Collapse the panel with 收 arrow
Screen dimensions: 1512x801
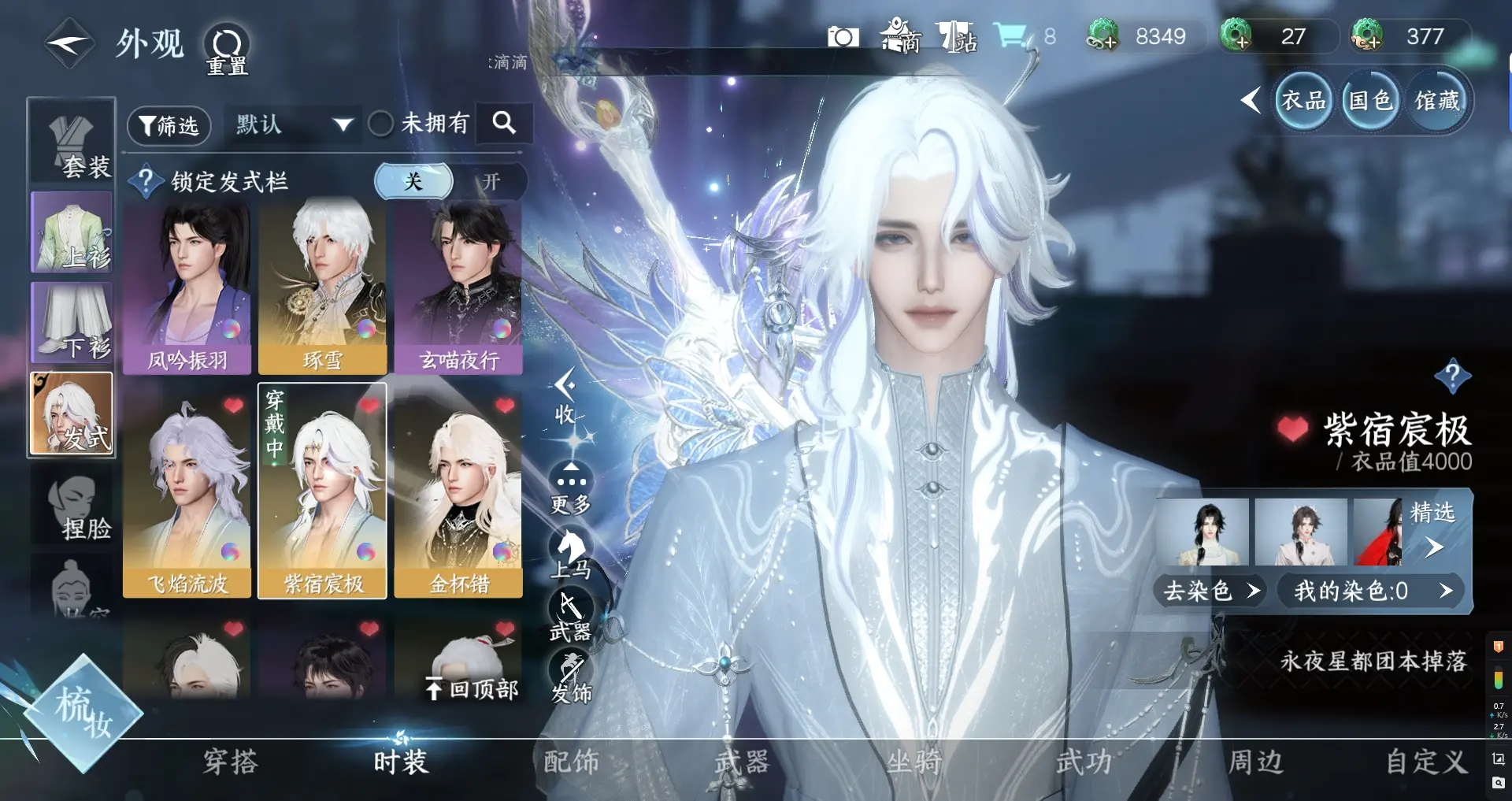click(x=565, y=397)
